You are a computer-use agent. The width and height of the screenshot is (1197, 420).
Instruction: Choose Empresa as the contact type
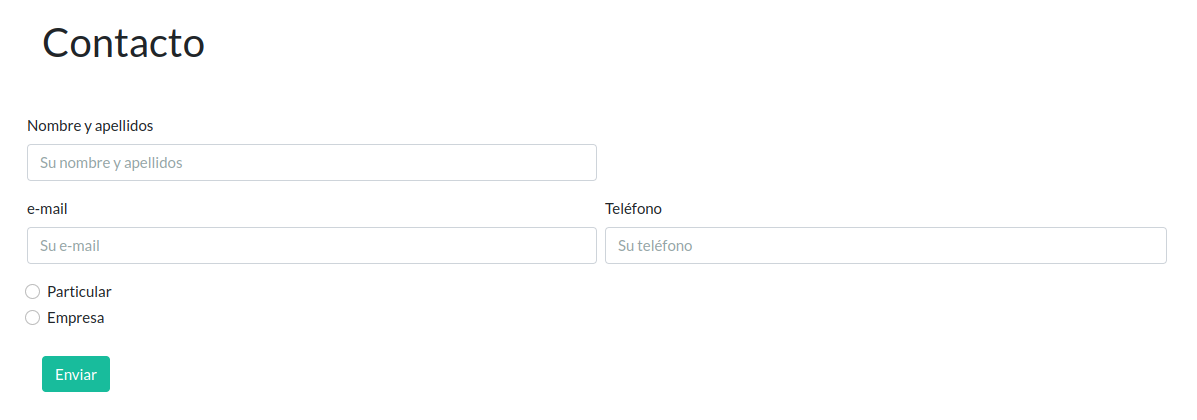(x=32, y=318)
